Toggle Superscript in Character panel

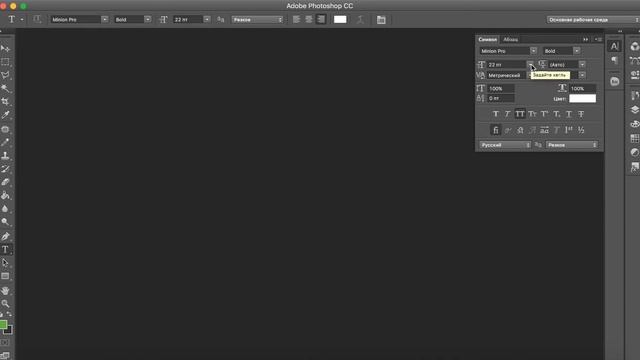pyautogui.click(x=544, y=114)
